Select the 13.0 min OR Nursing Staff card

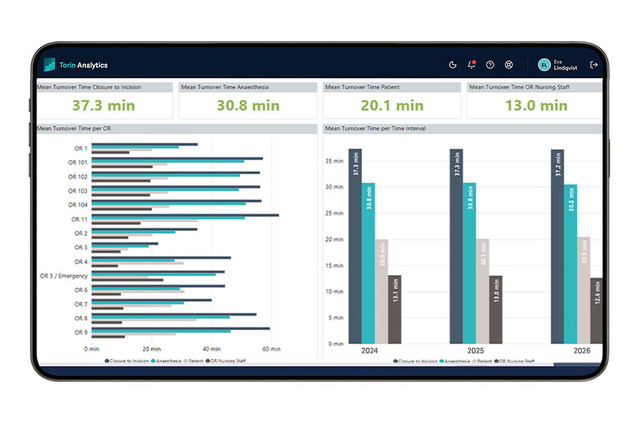click(535, 101)
